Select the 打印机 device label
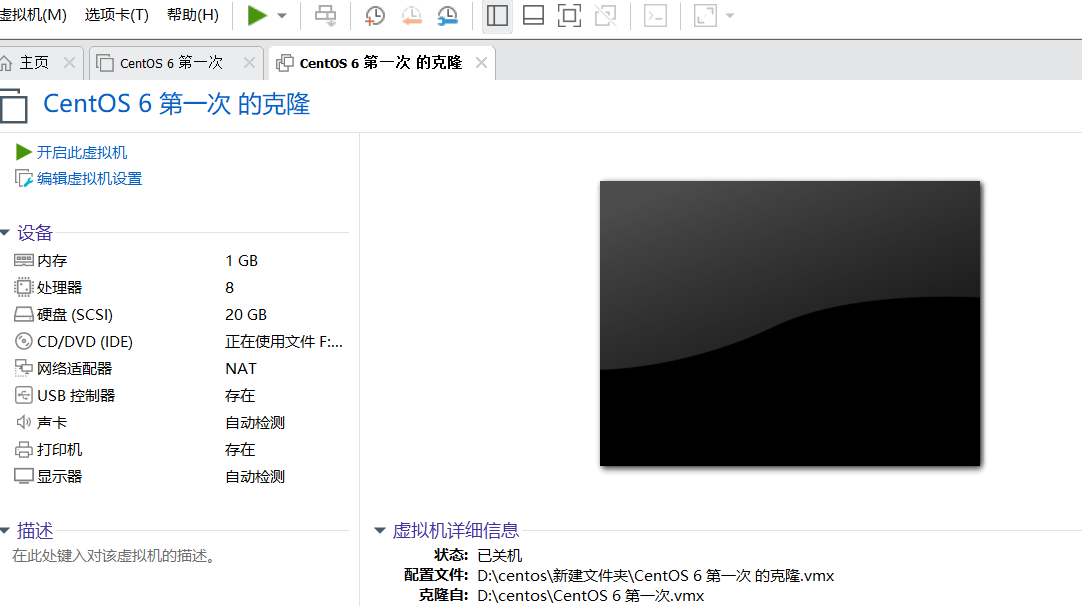The width and height of the screenshot is (1082, 606). click(x=59, y=449)
